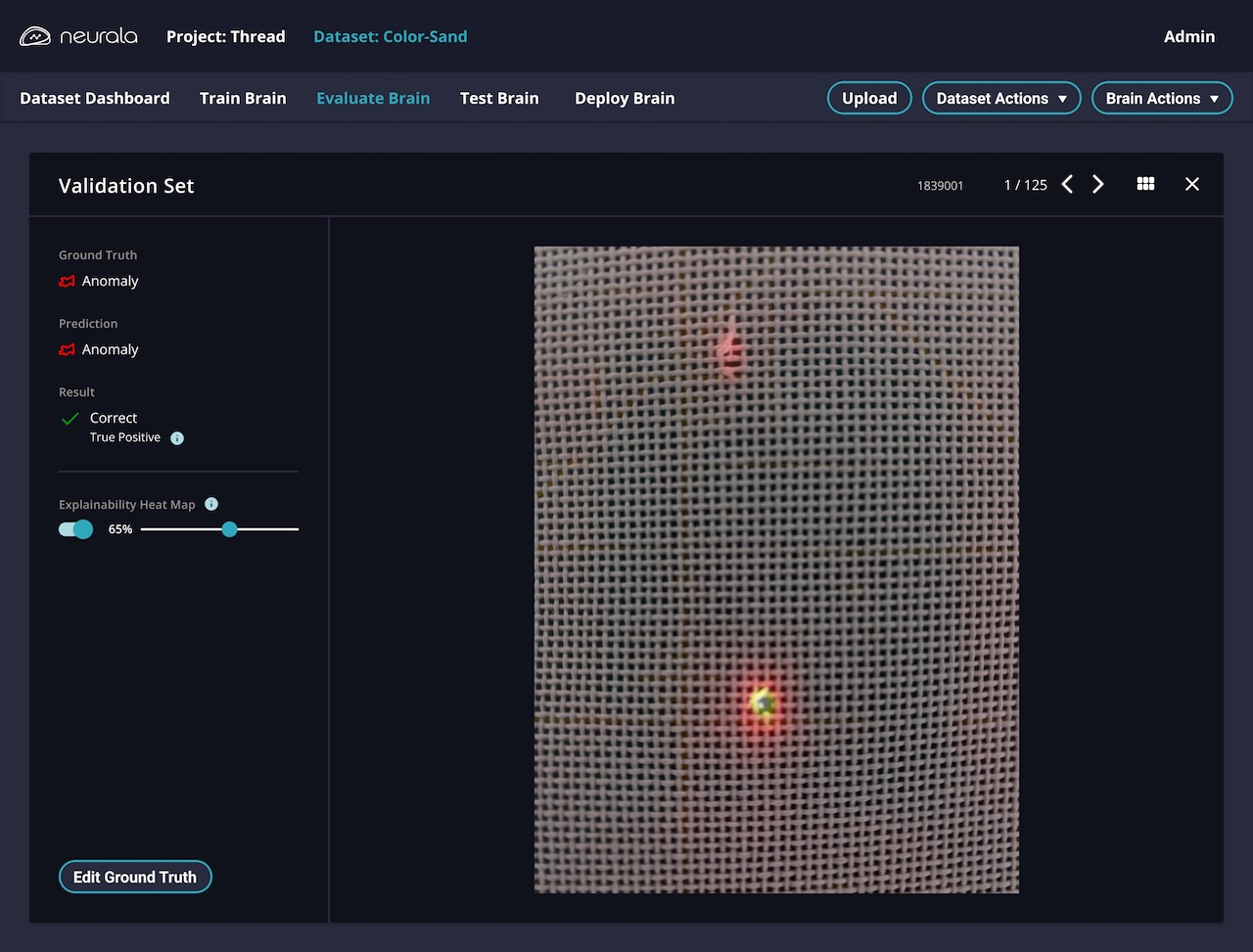Click the info icon next to True Positive
The width and height of the screenshot is (1253, 952).
click(177, 437)
